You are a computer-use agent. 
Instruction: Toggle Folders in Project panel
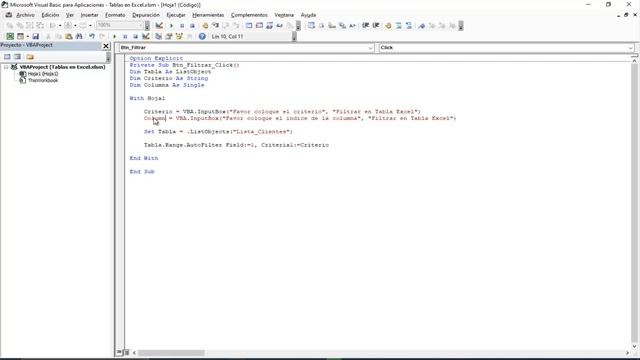click(30, 56)
